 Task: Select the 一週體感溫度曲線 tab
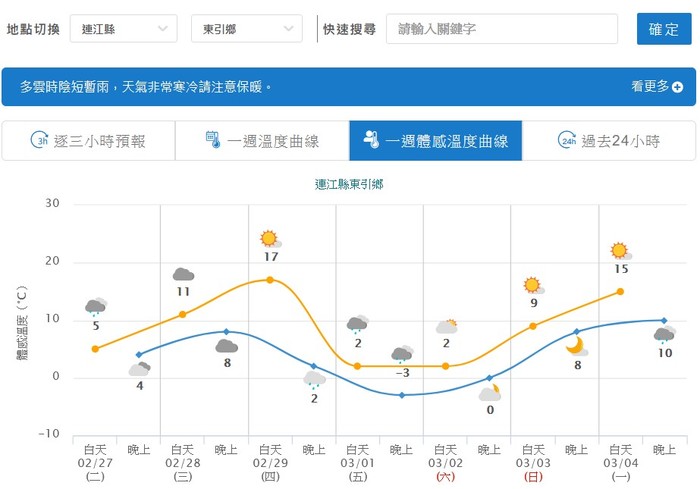pyautogui.click(x=435, y=141)
